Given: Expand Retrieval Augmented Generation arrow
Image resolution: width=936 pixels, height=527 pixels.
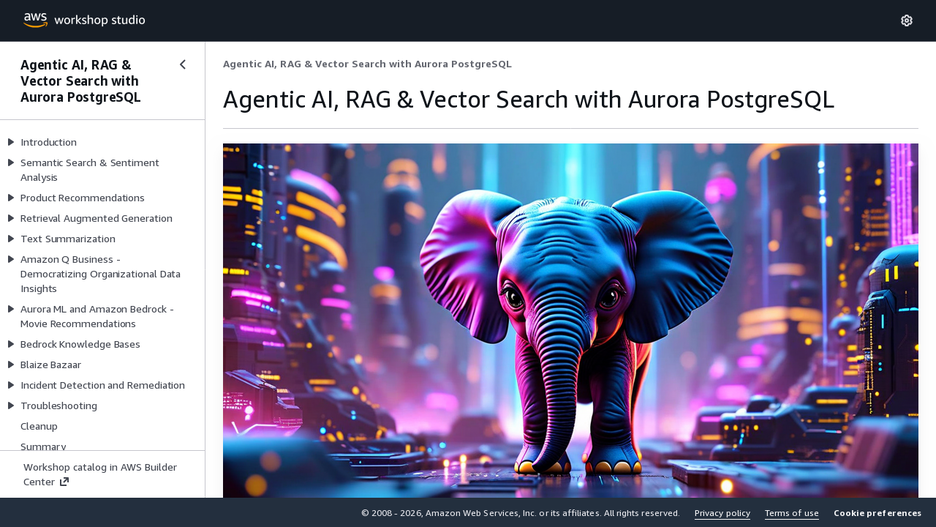Looking at the screenshot, I should 11,218.
